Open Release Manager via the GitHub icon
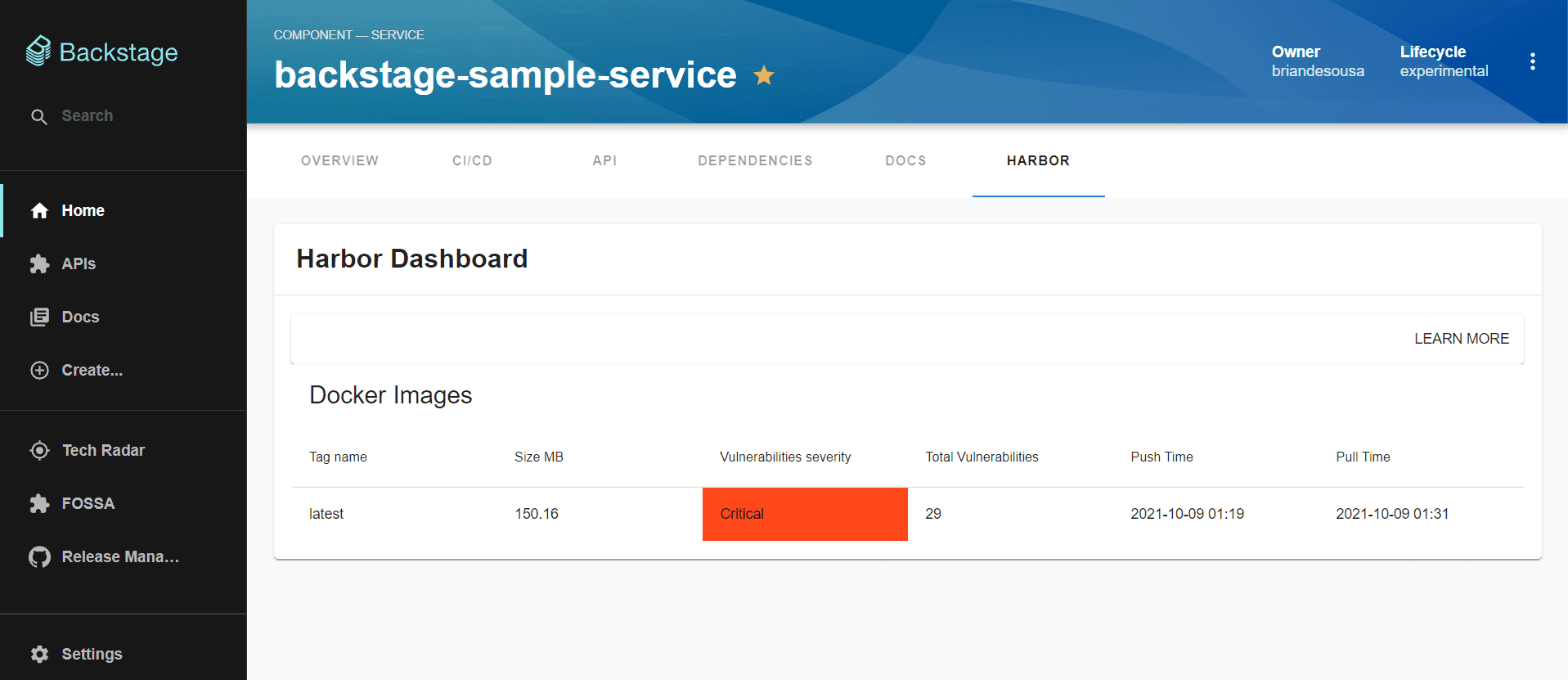Viewport: 1568px width, 680px height. (x=39, y=557)
